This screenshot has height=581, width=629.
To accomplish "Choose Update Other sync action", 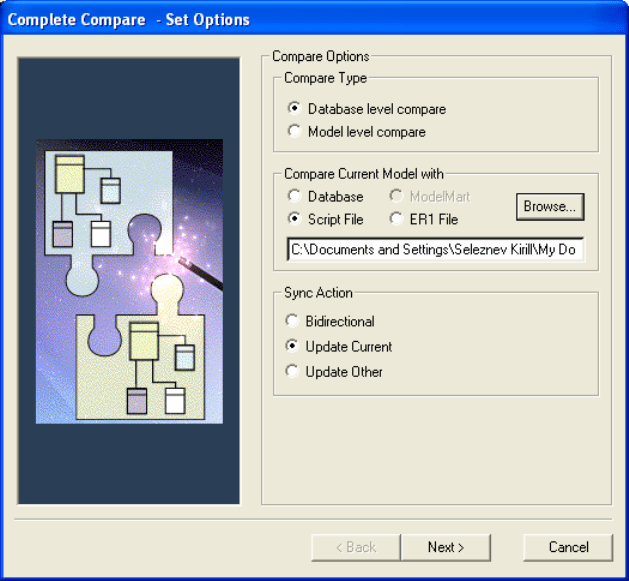I will click(292, 372).
